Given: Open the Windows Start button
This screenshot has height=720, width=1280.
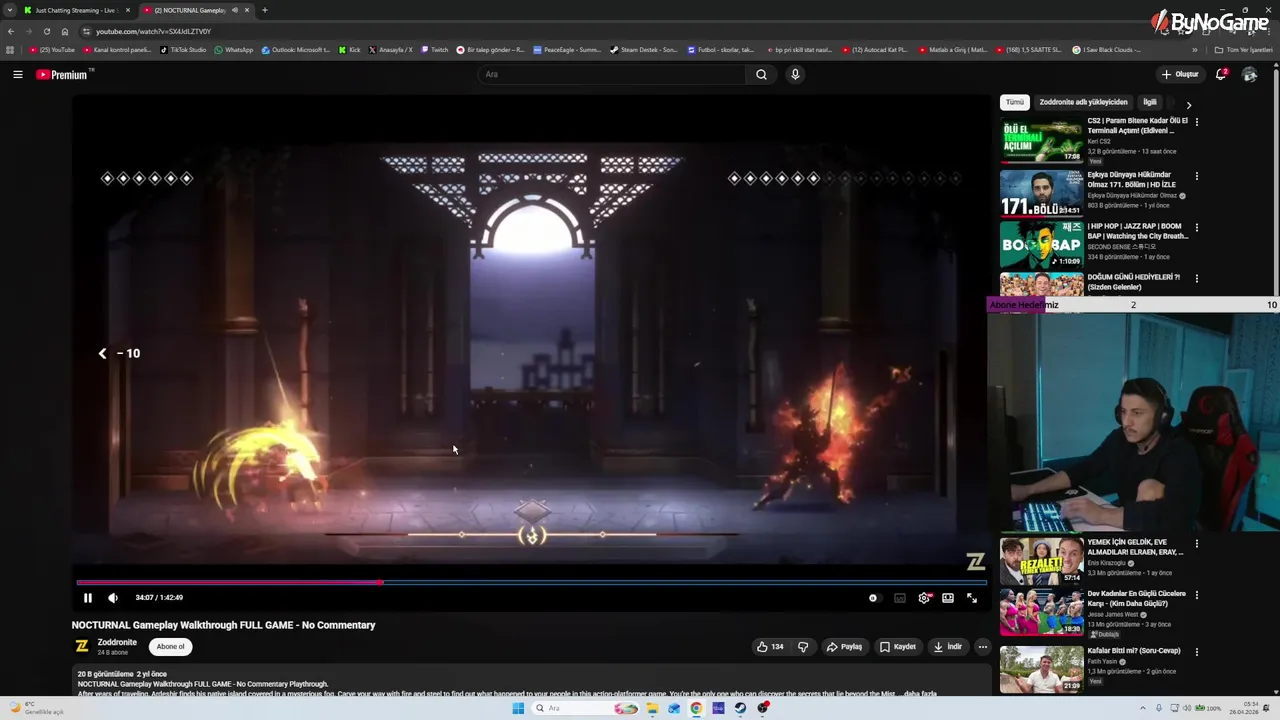Looking at the screenshot, I should (518, 708).
